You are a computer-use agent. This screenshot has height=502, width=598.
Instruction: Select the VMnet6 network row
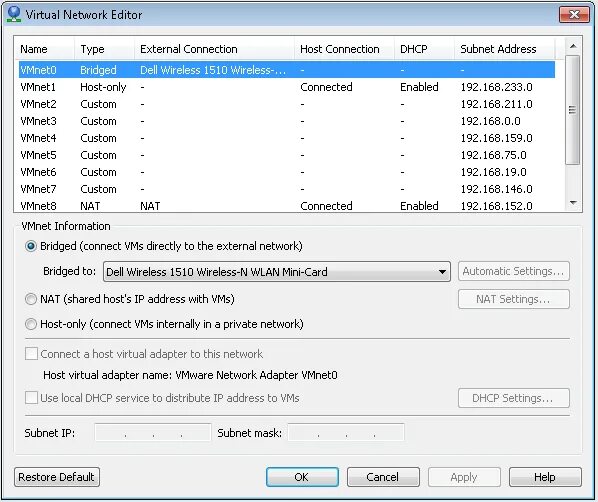click(x=287, y=172)
